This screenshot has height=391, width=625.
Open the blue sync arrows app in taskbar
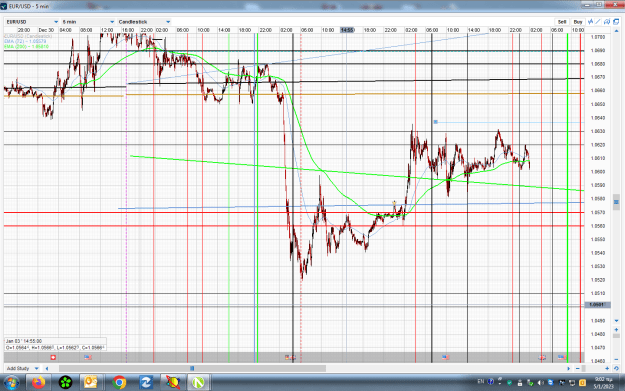coord(146,383)
